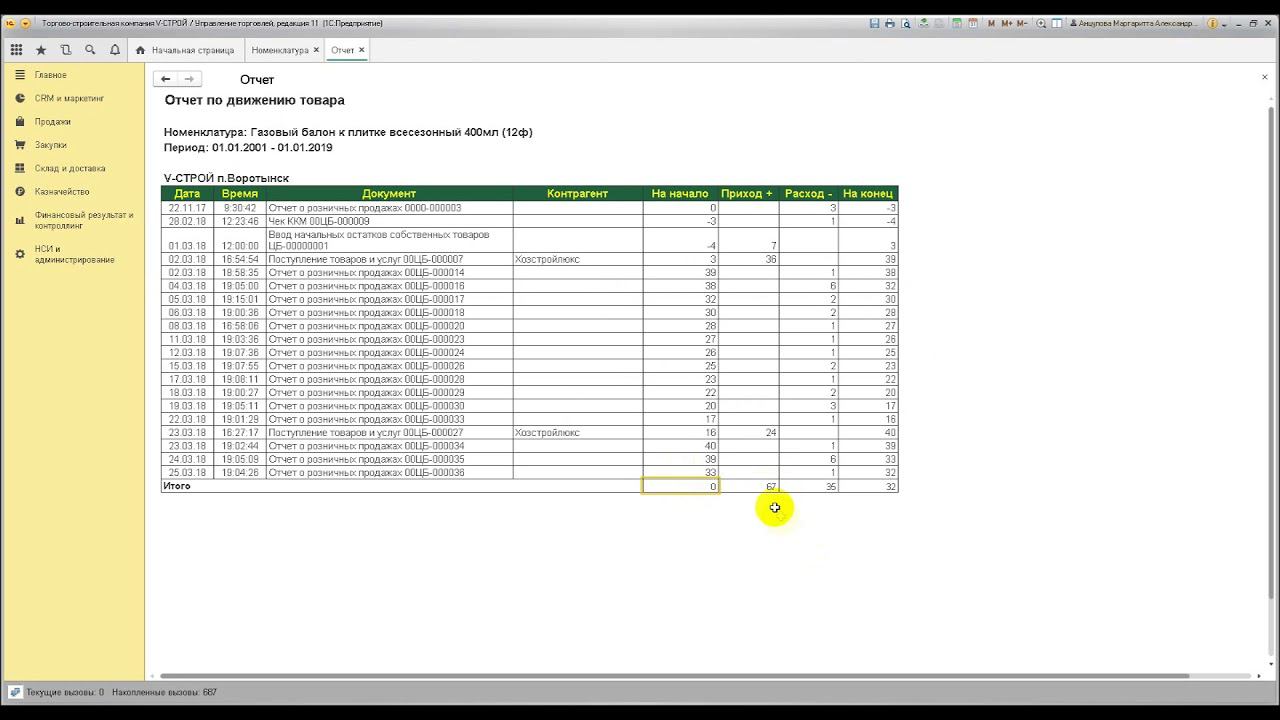Click the Контрагент column header
The image size is (1280, 720).
(577, 194)
